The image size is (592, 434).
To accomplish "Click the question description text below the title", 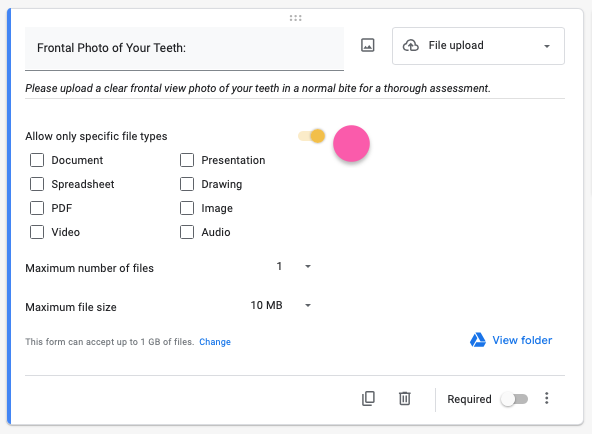I will pos(258,88).
